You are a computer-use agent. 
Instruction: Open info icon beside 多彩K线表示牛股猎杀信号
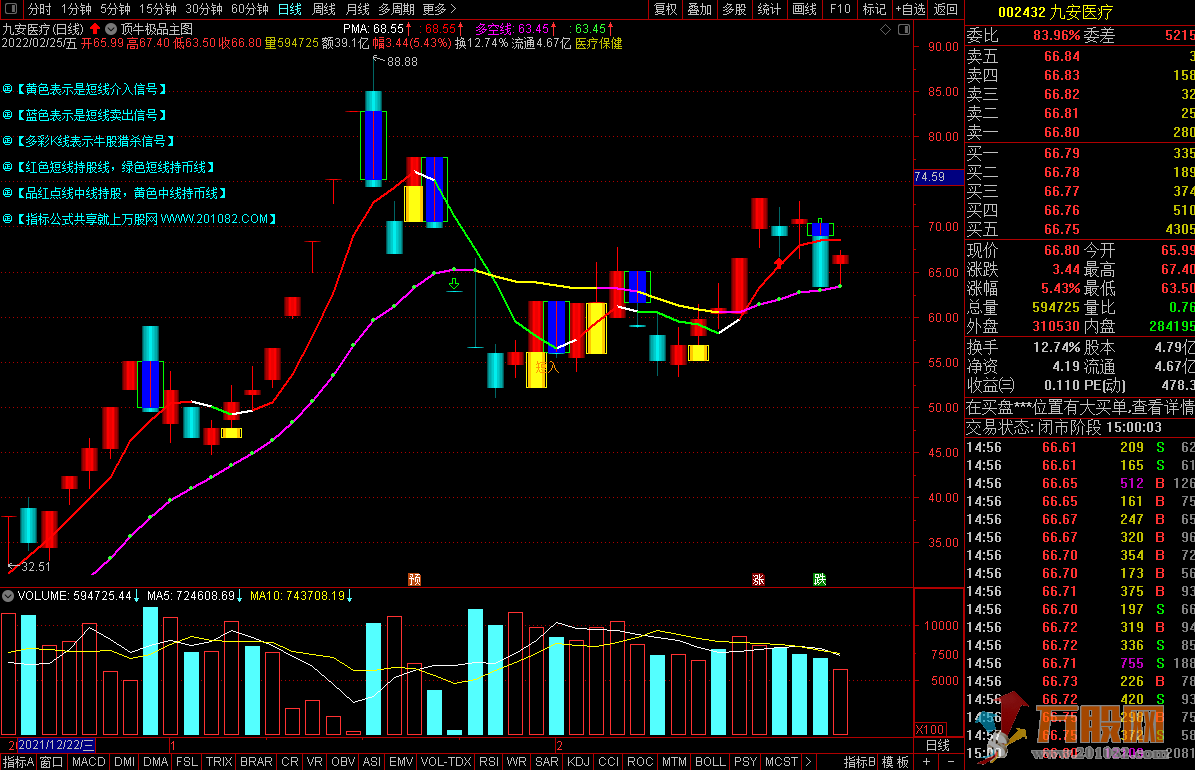(x=8, y=141)
